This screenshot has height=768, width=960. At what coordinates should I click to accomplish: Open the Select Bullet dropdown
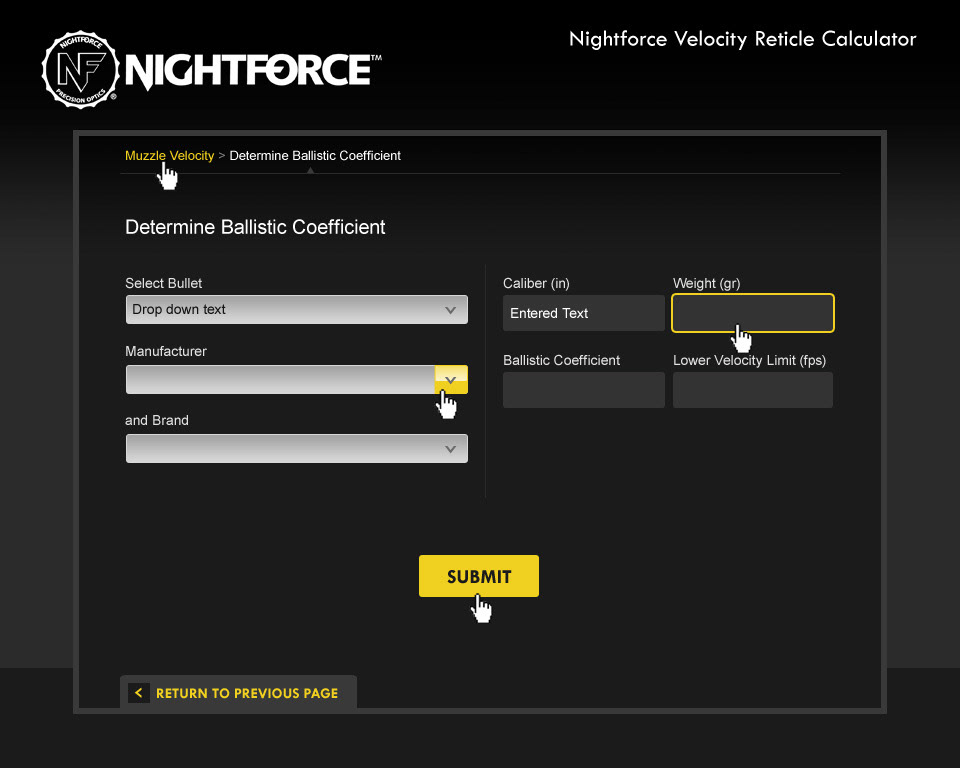click(296, 309)
